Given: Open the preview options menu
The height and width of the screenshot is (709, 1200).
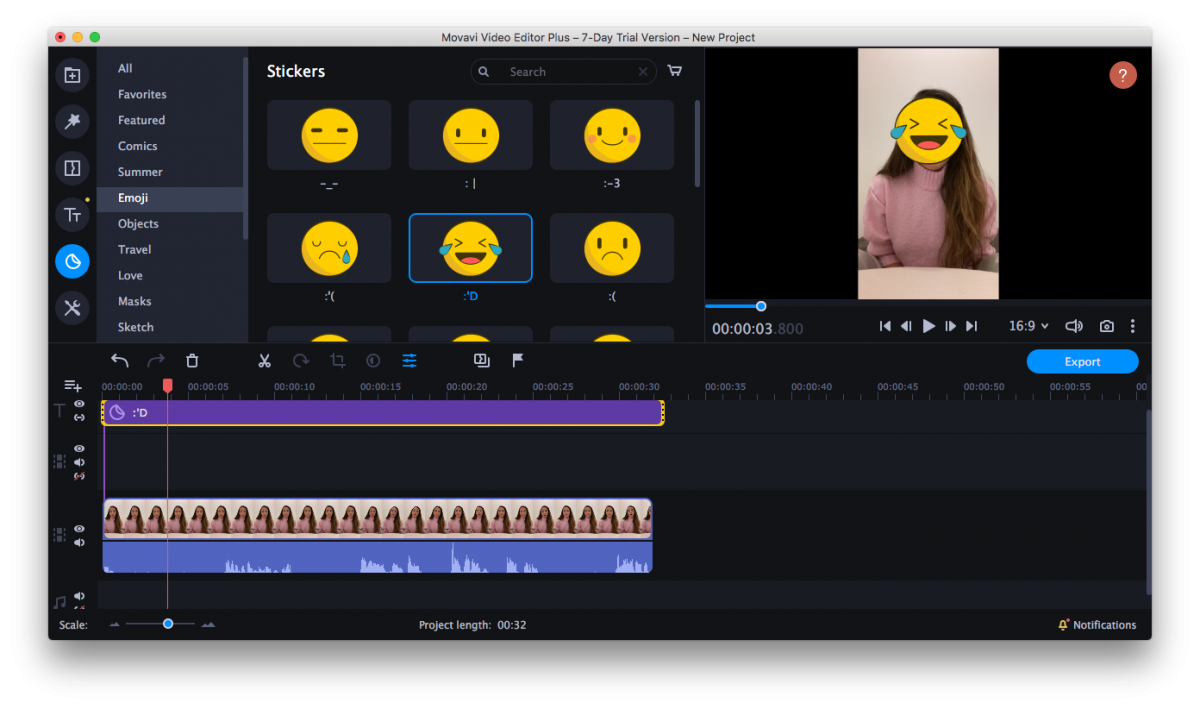Looking at the screenshot, I should click(x=1132, y=325).
